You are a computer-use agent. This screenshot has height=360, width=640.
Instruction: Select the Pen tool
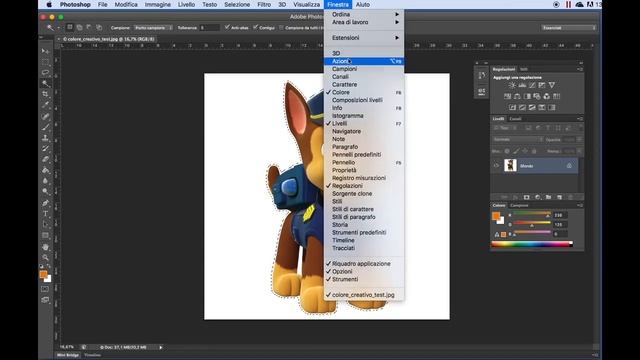point(45,203)
